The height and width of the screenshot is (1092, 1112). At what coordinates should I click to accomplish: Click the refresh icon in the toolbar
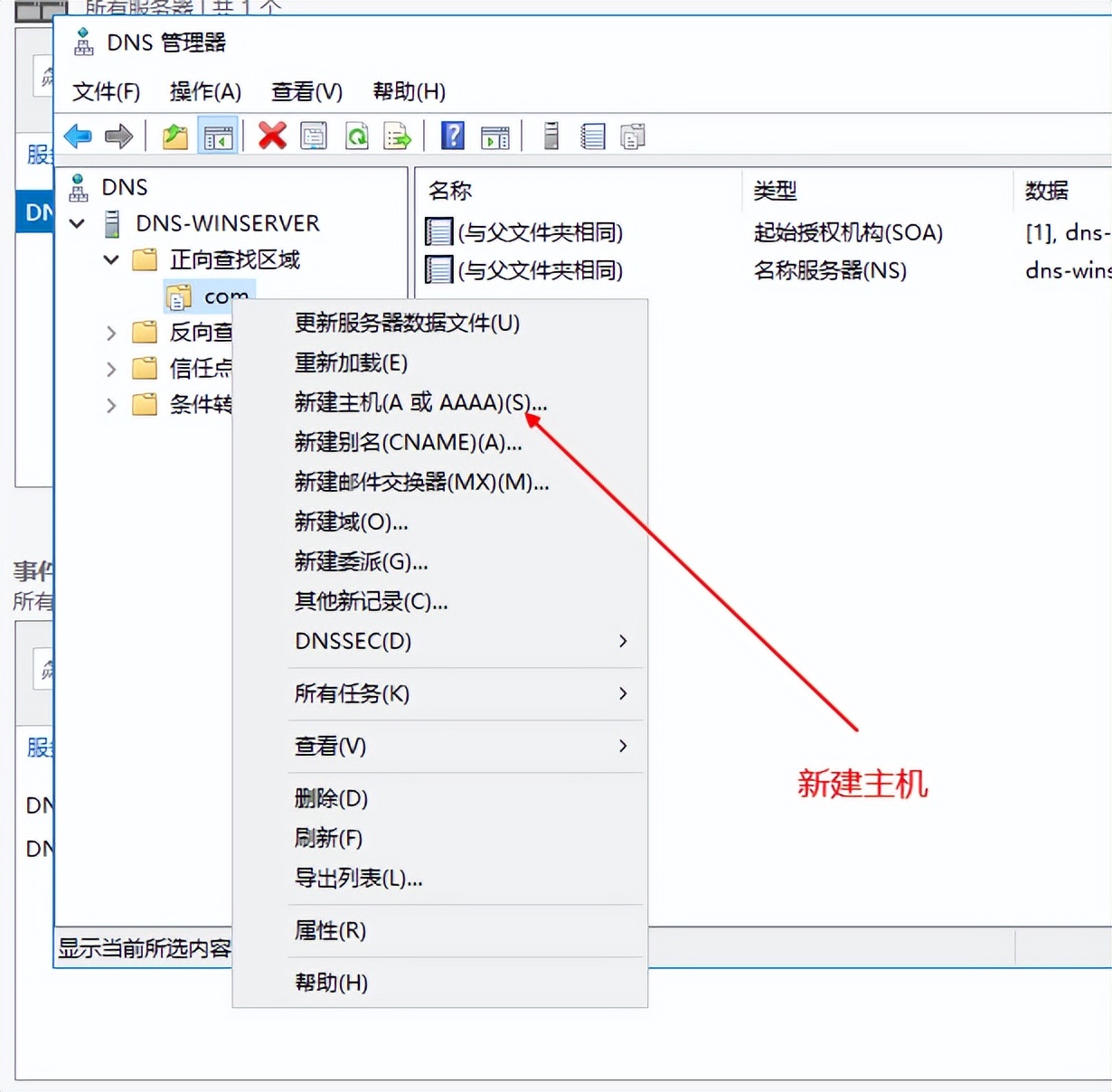357,136
